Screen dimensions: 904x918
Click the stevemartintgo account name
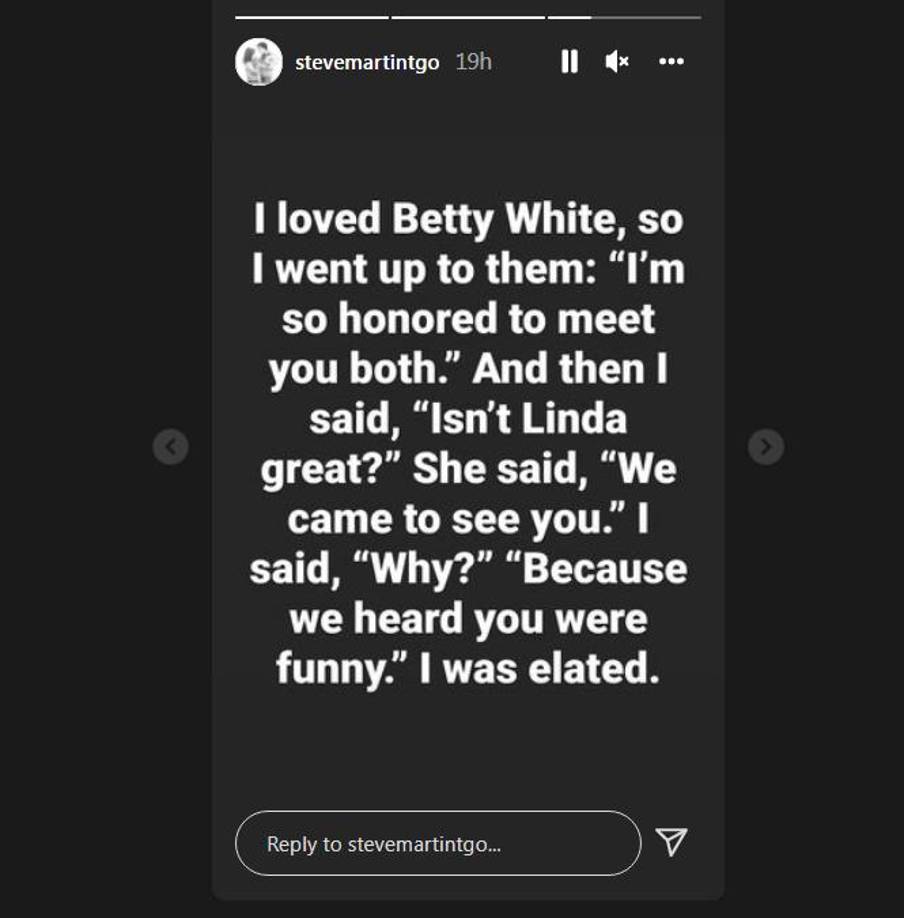[x=368, y=61]
